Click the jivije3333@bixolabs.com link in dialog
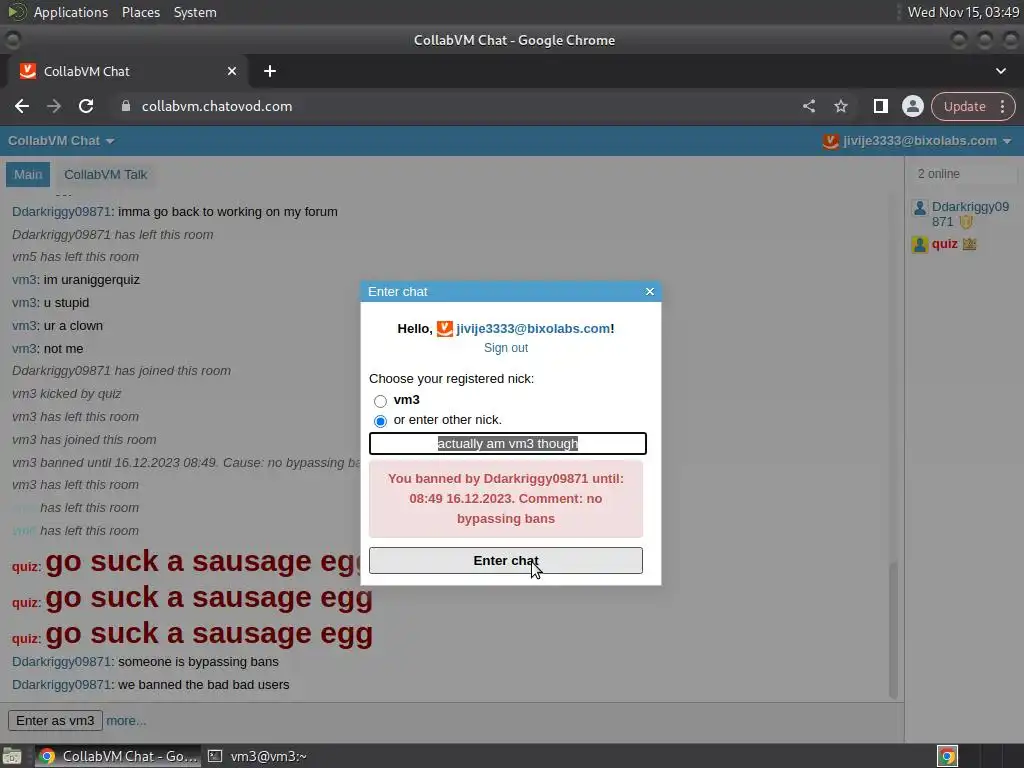 point(533,328)
